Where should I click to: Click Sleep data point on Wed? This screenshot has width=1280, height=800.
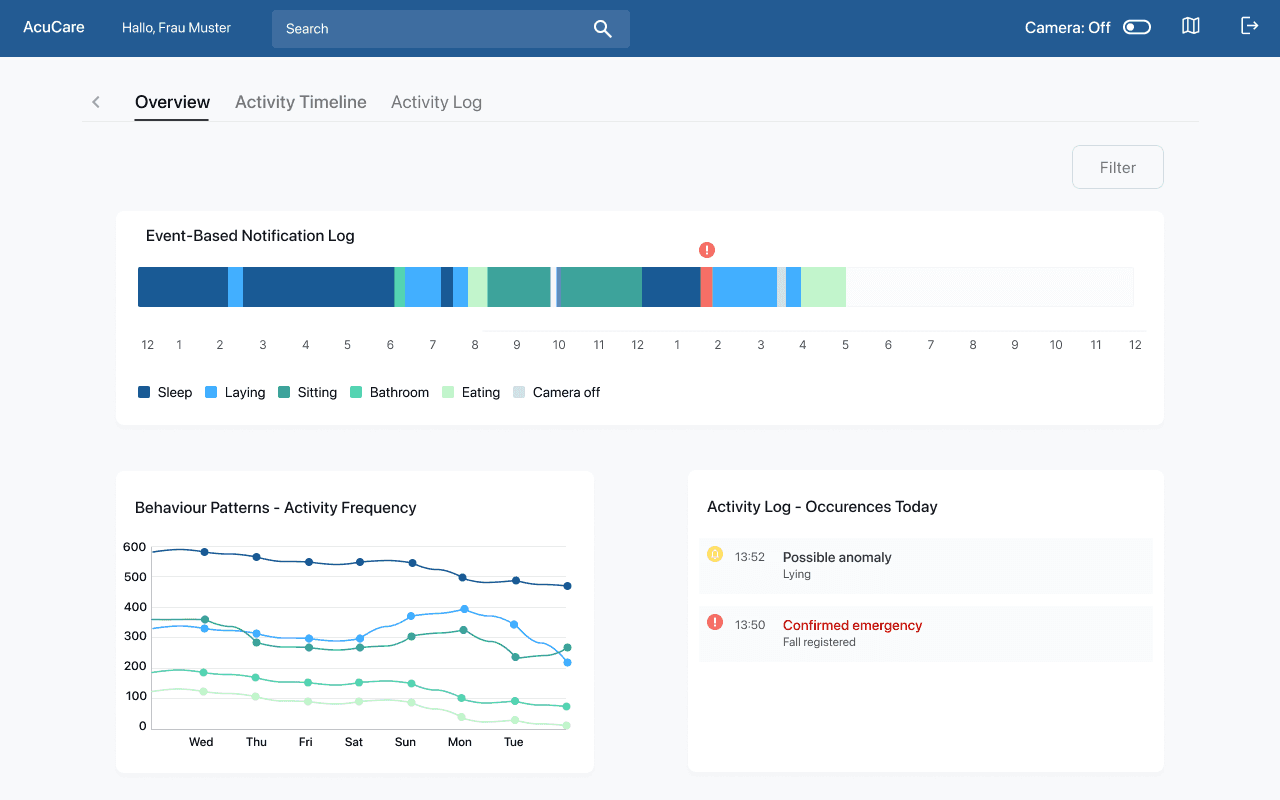204,552
